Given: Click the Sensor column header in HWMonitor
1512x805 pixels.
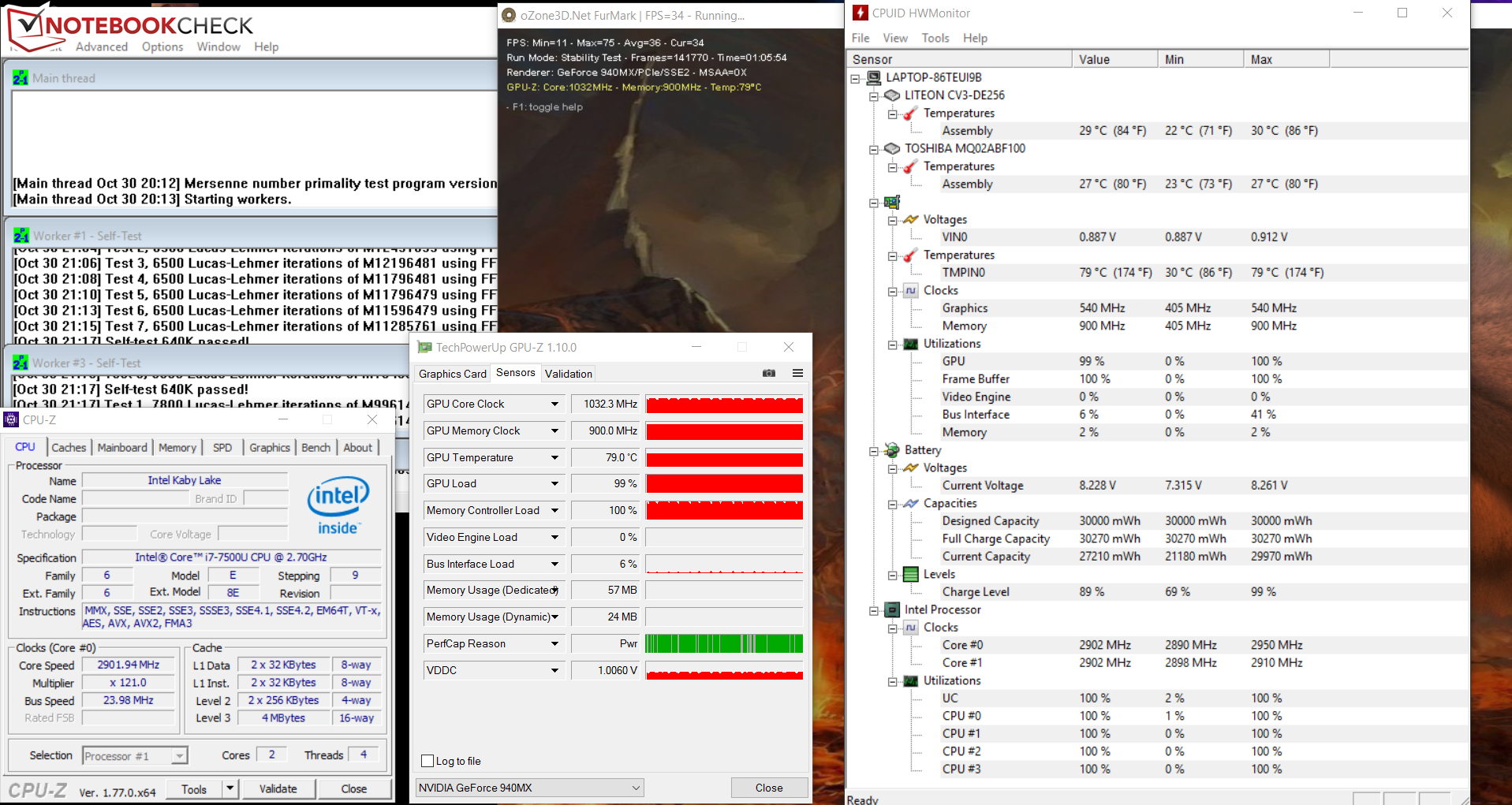Looking at the screenshot, I should click(959, 59).
